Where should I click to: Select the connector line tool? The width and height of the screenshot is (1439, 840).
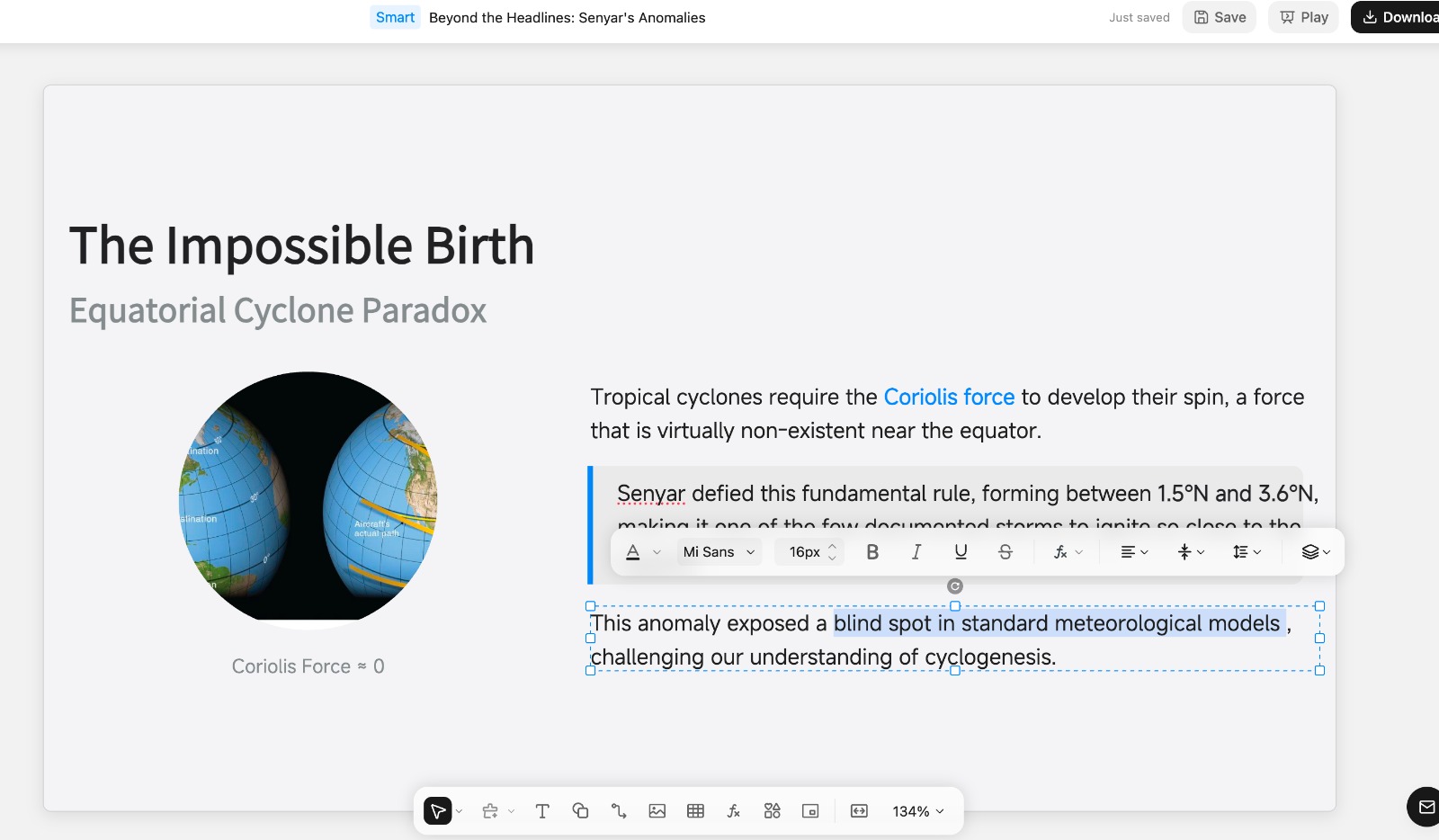[x=619, y=811]
